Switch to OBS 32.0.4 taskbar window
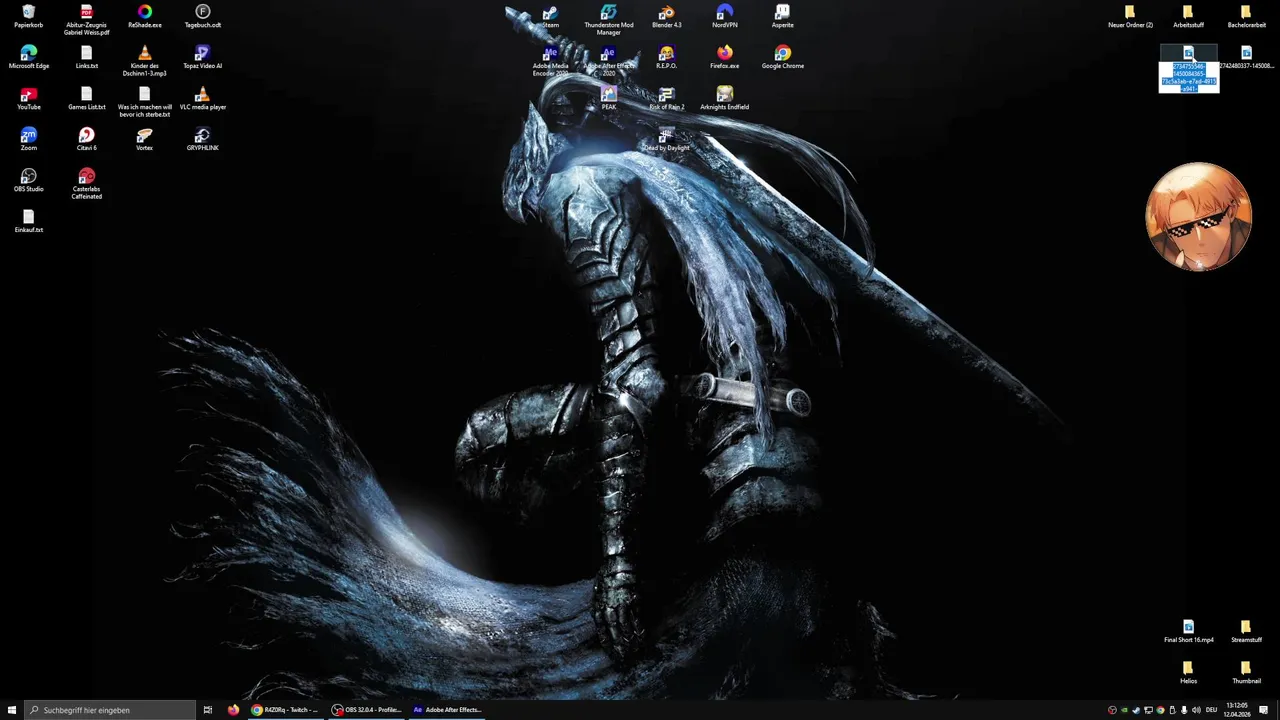This screenshot has width=1280, height=720. tap(367, 710)
